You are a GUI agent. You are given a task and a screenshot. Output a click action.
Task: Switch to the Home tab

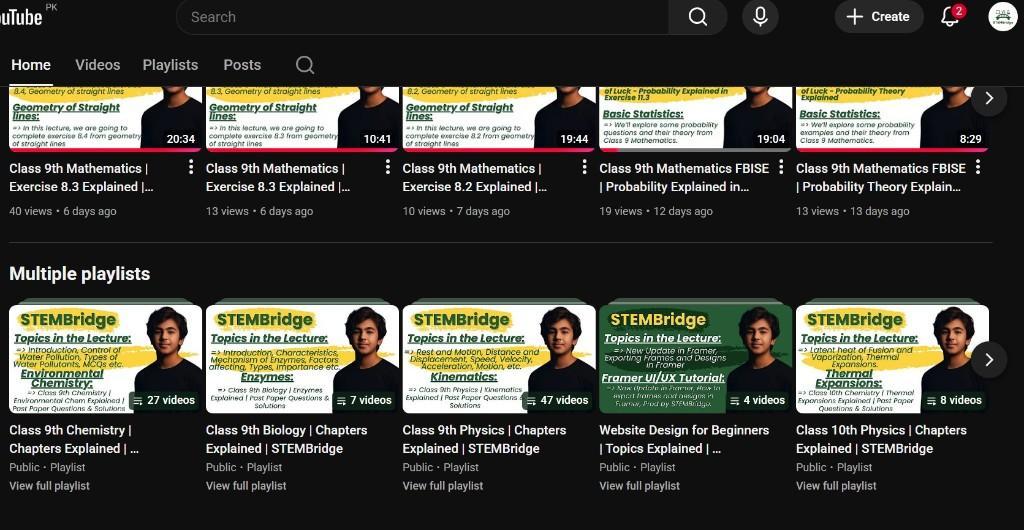click(31, 65)
